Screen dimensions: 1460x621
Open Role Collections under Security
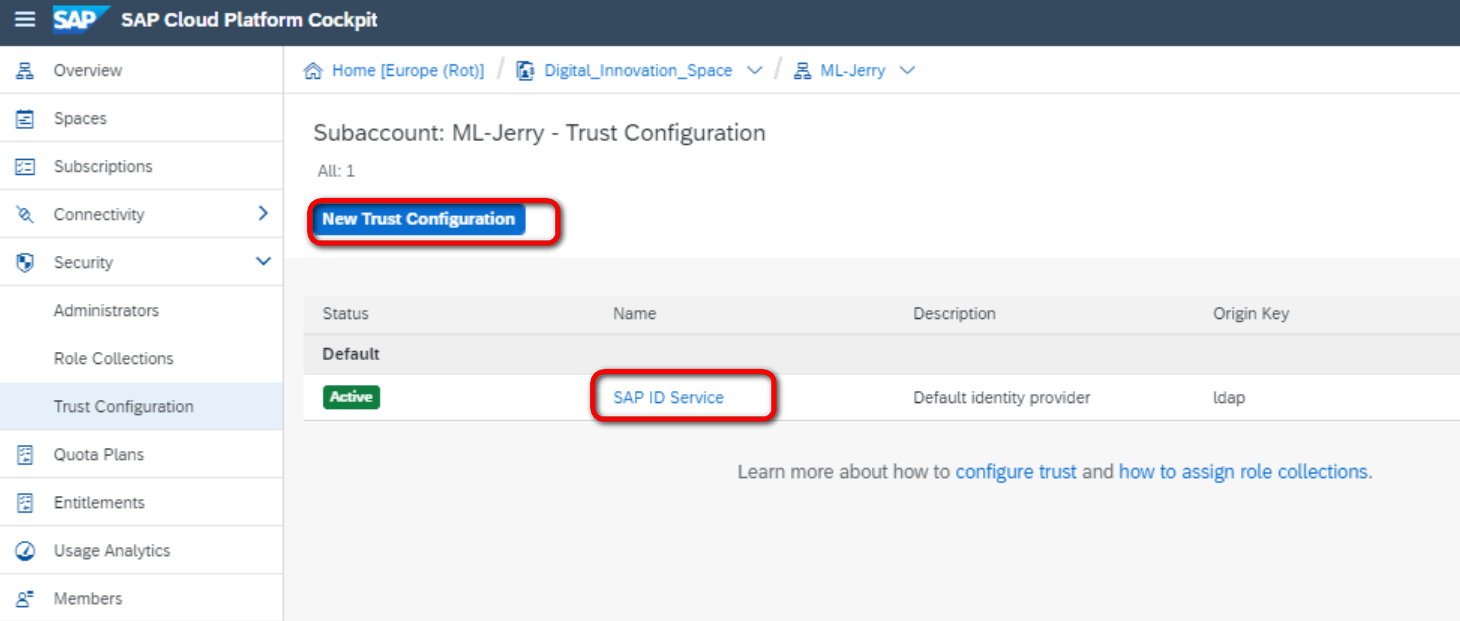(x=141, y=359)
